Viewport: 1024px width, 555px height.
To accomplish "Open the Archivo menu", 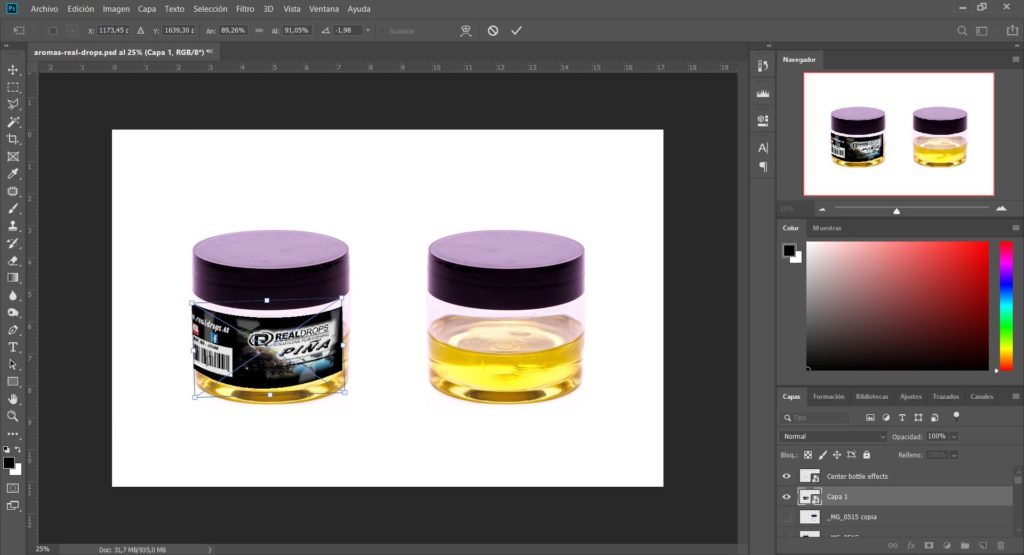I will tap(44, 9).
